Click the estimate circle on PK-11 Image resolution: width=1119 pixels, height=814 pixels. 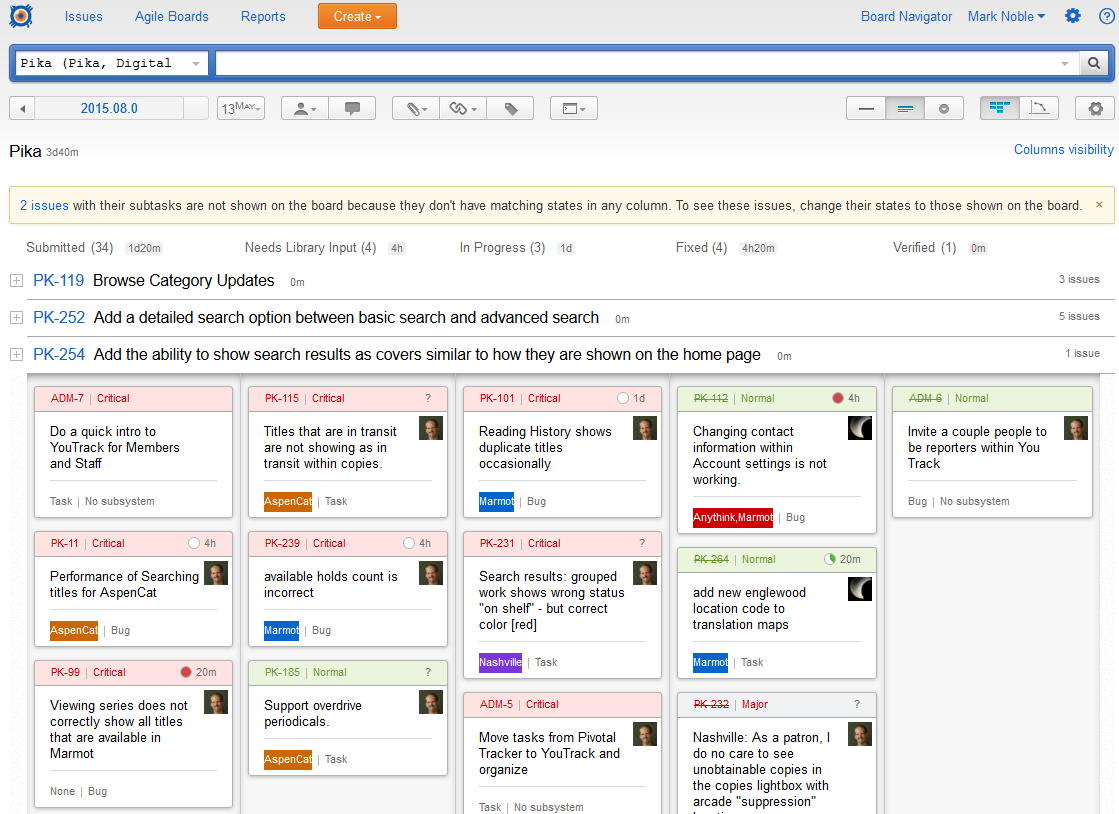coord(194,543)
